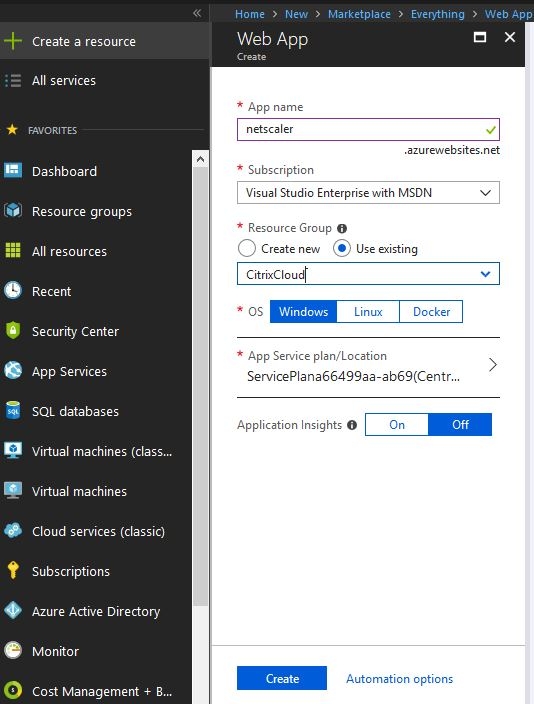Click the Virtual machines monitor icon
The height and width of the screenshot is (704, 534).
(13, 490)
